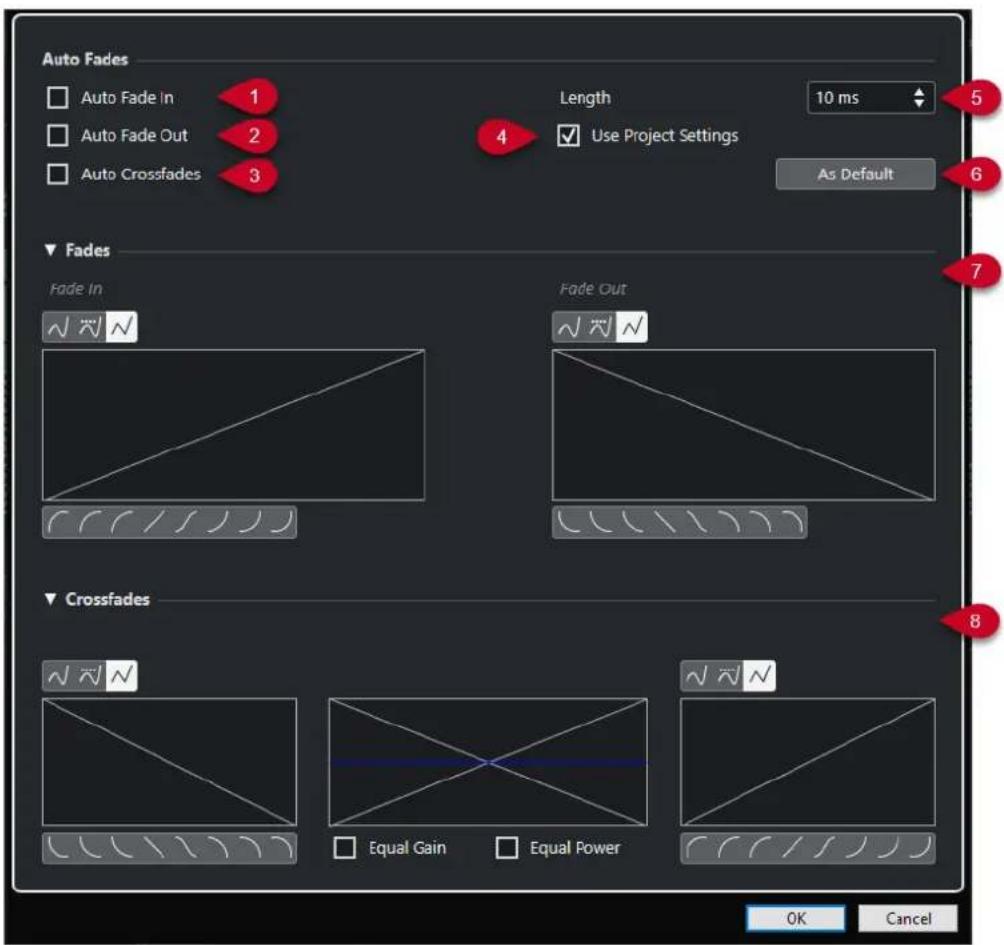Dismiss the dialog with Cancel

click(908, 919)
